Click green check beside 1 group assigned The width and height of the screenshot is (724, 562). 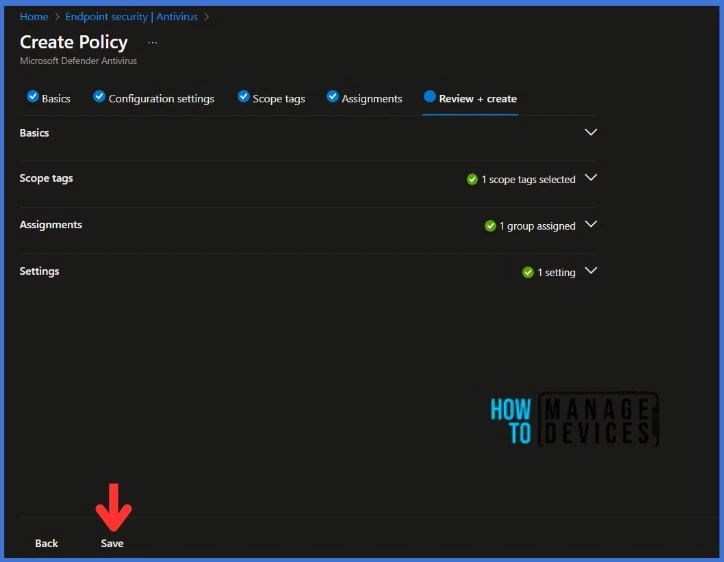coord(490,226)
